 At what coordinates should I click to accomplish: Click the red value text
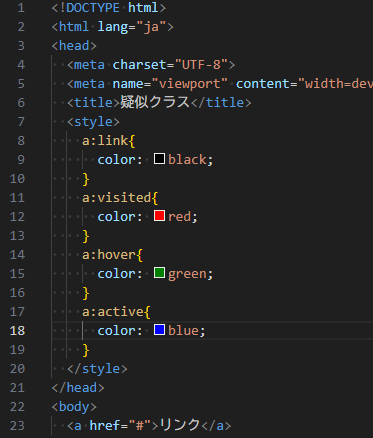tap(179, 217)
